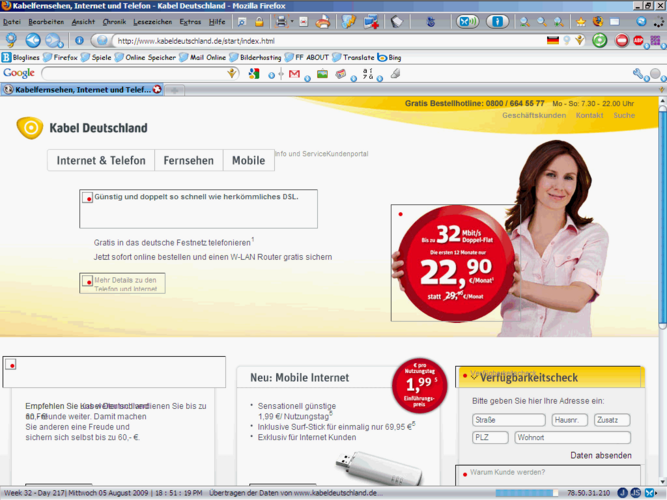Click in the Zusatz input field
The width and height of the screenshot is (667, 500).
(612, 420)
